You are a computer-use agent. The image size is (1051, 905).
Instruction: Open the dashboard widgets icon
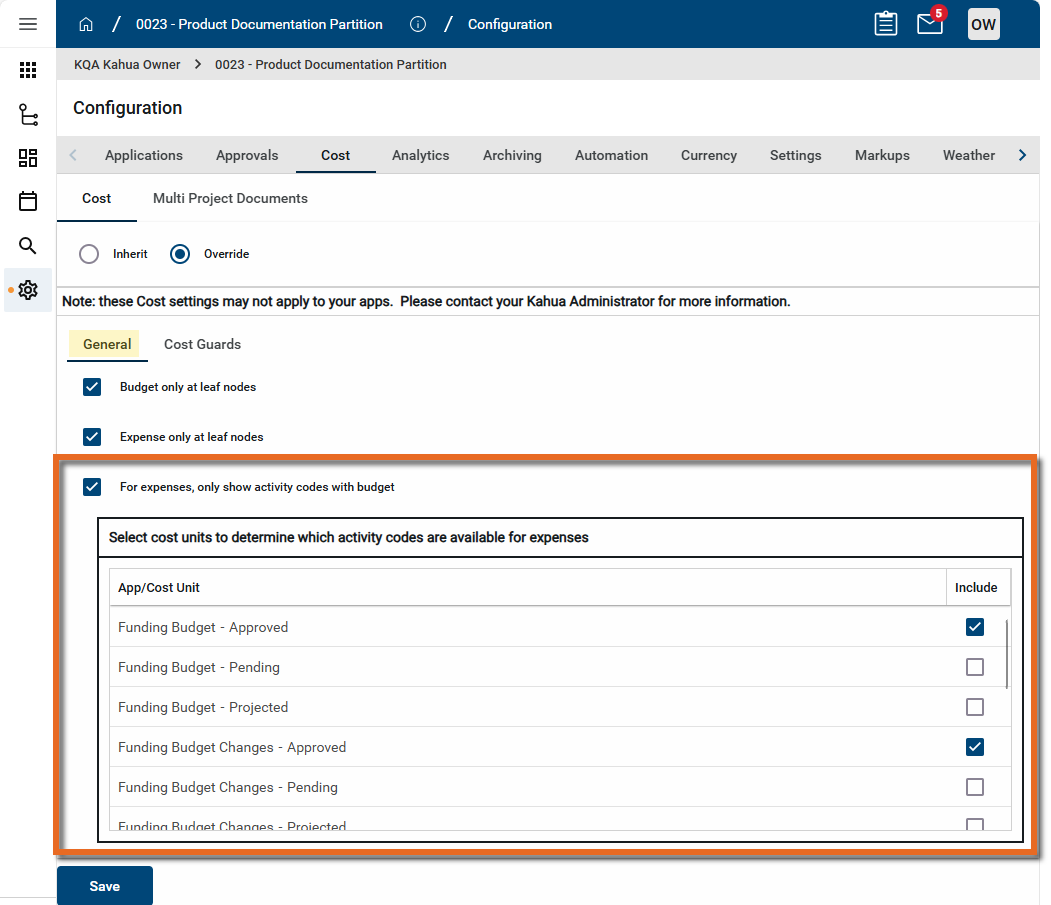[x=28, y=158]
